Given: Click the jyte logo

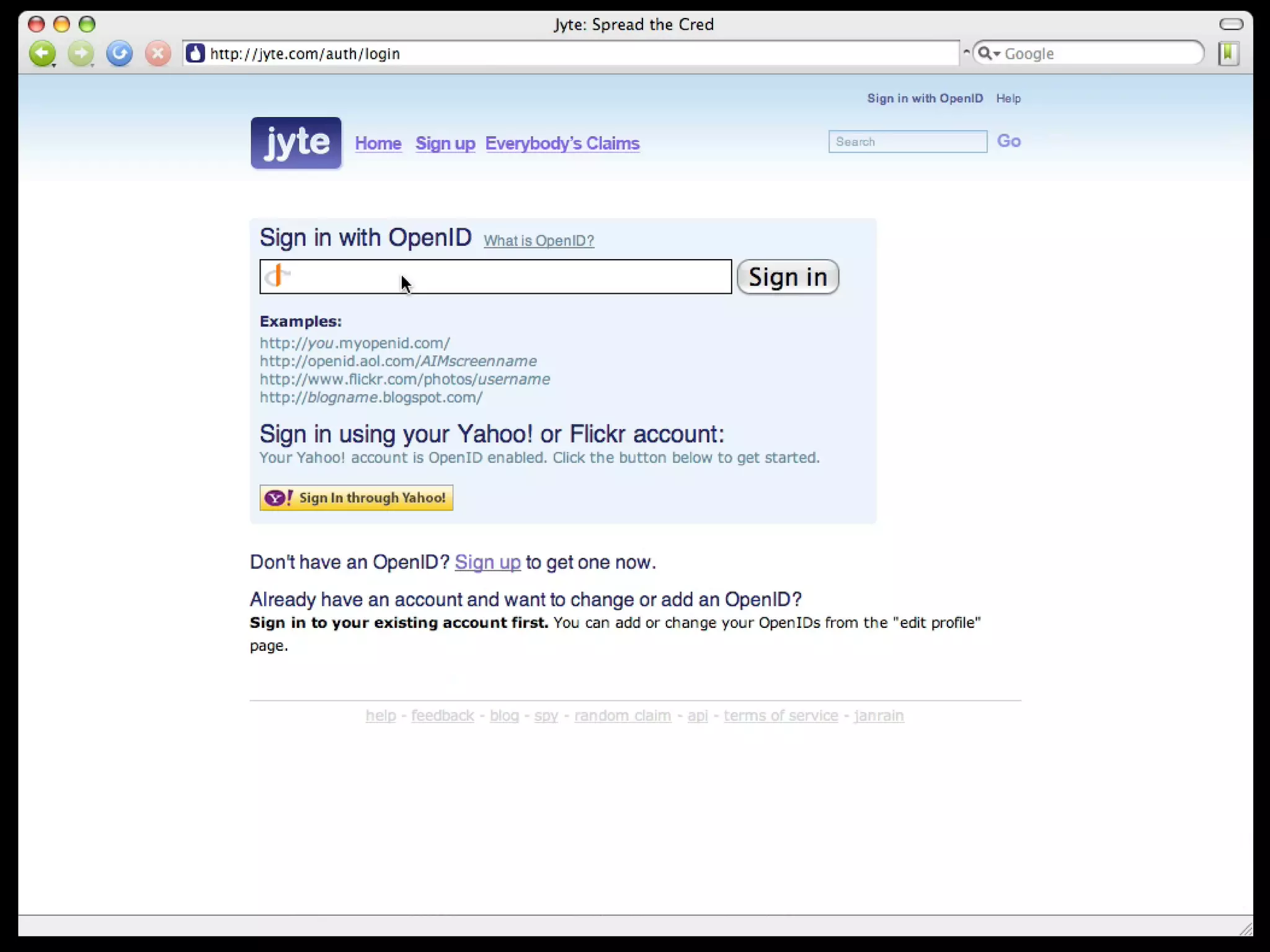Looking at the screenshot, I should [296, 143].
